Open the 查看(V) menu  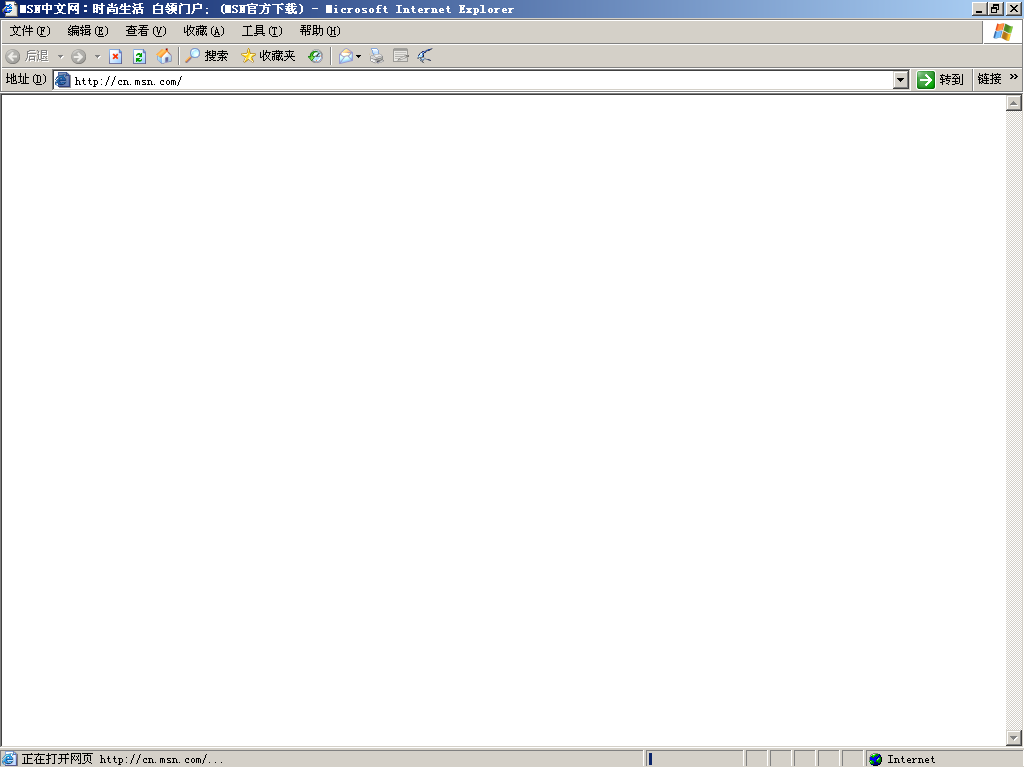tap(146, 31)
